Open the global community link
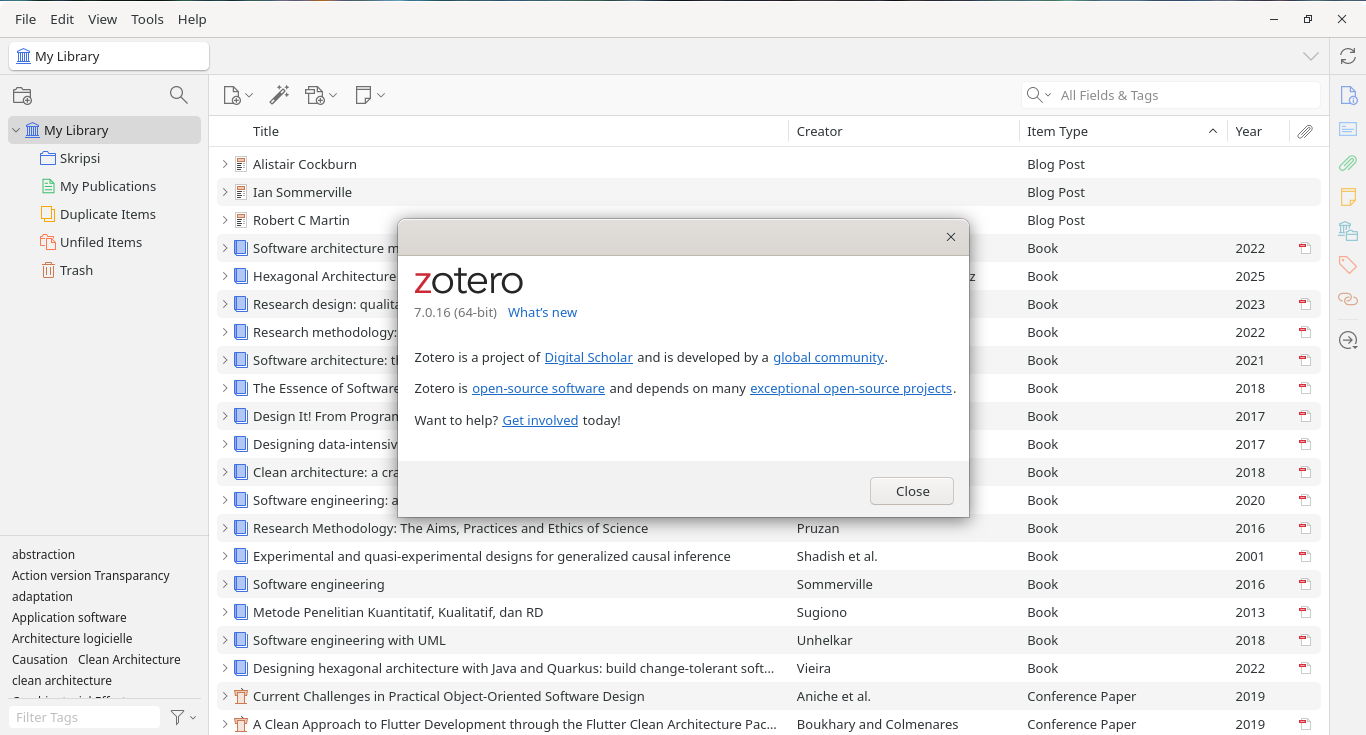The height and width of the screenshot is (735, 1366). tap(828, 357)
